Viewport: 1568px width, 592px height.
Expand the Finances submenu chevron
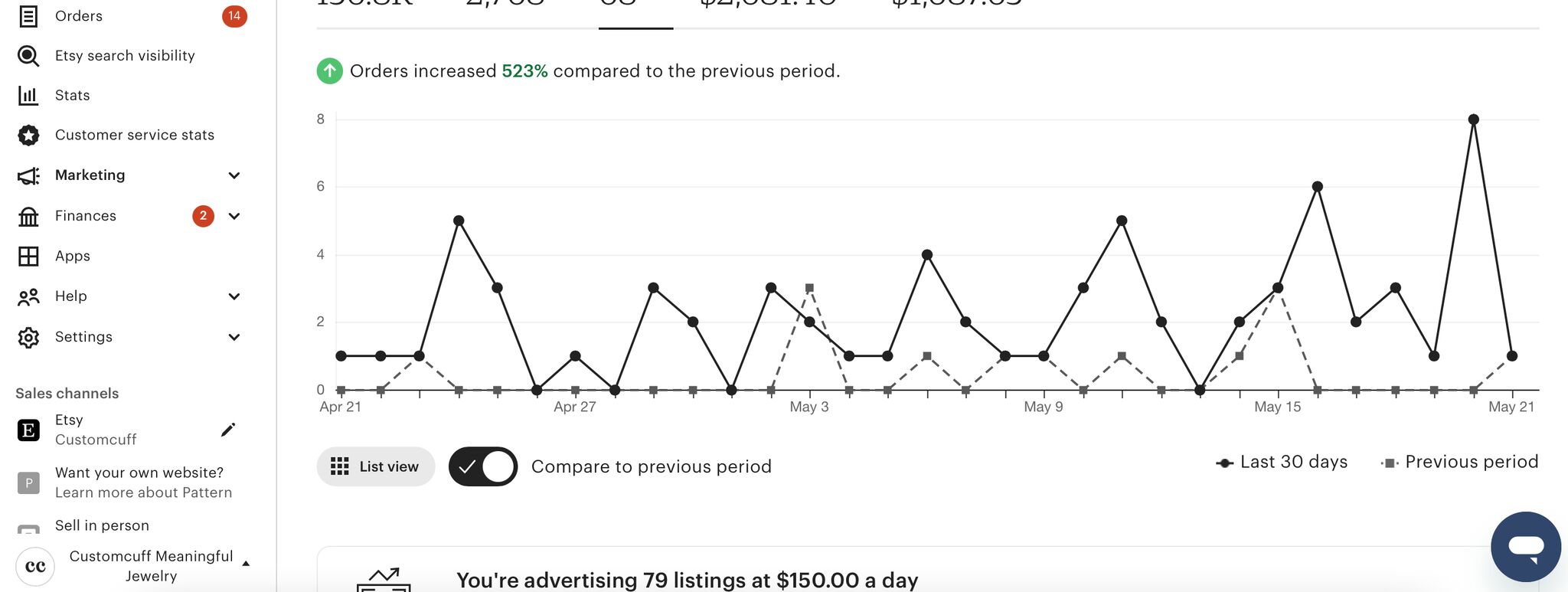[234, 216]
